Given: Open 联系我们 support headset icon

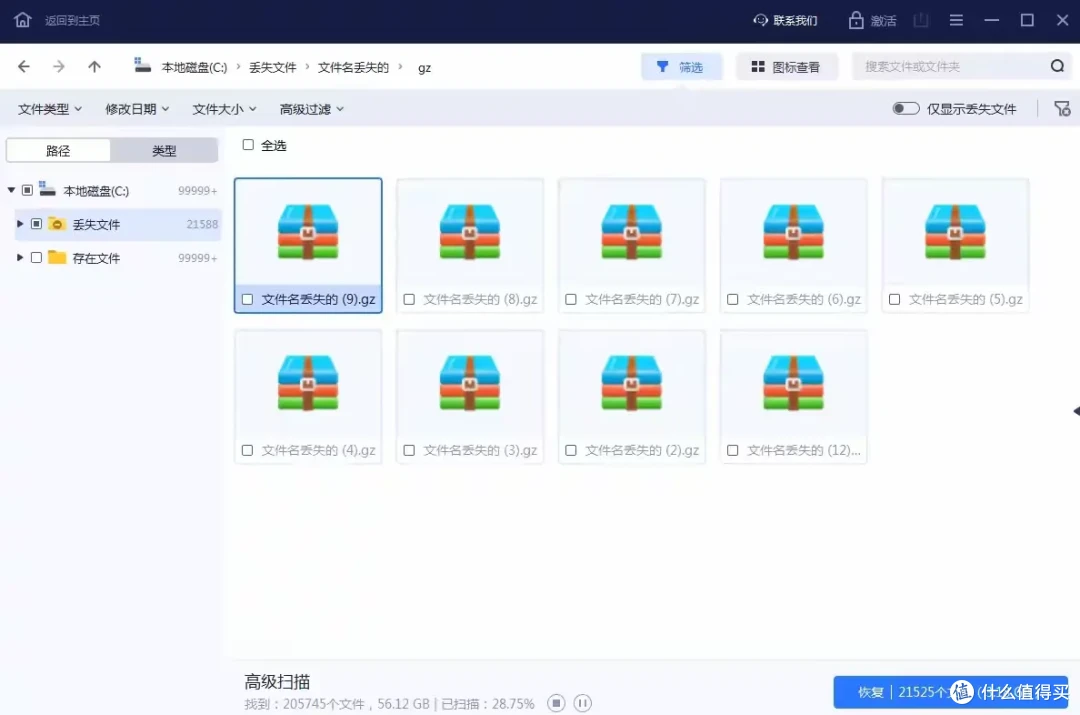Looking at the screenshot, I should [x=760, y=20].
